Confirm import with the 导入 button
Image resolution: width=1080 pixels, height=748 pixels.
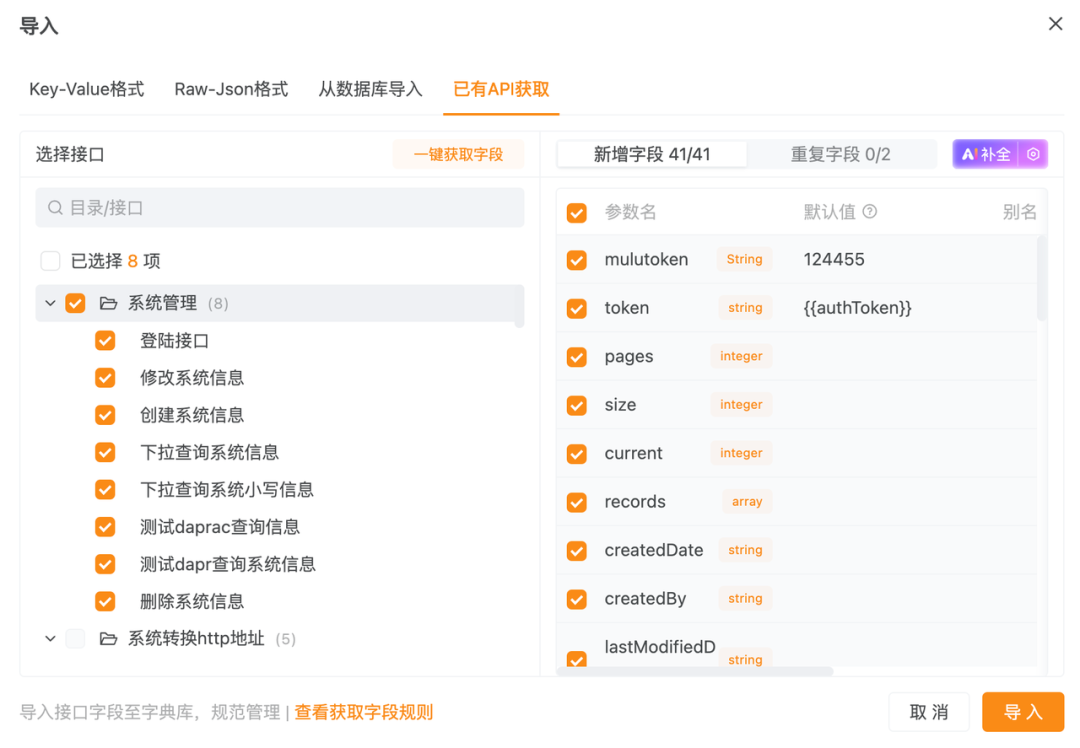click(1023, 711)
